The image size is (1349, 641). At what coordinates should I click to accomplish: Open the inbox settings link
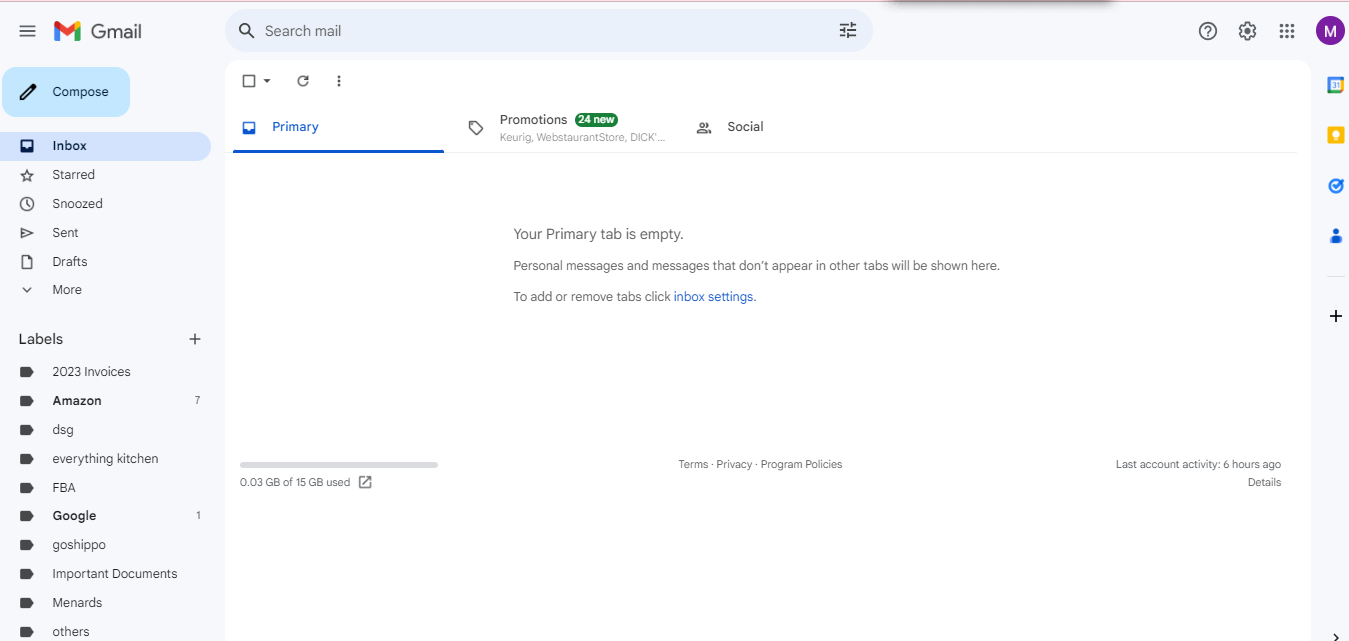pyautogui.click(x=713, y=297)
